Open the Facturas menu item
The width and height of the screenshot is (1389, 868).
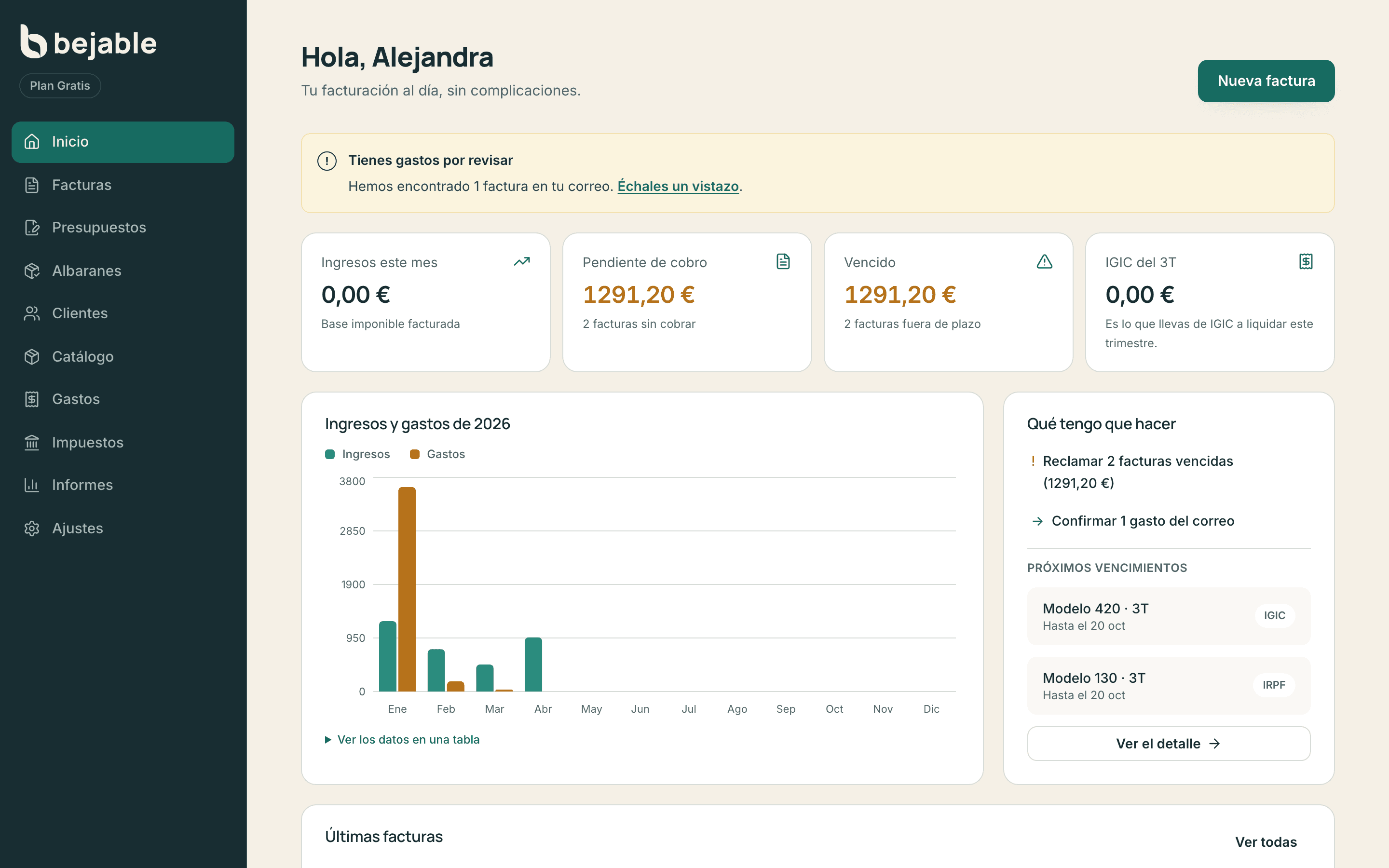123,185
